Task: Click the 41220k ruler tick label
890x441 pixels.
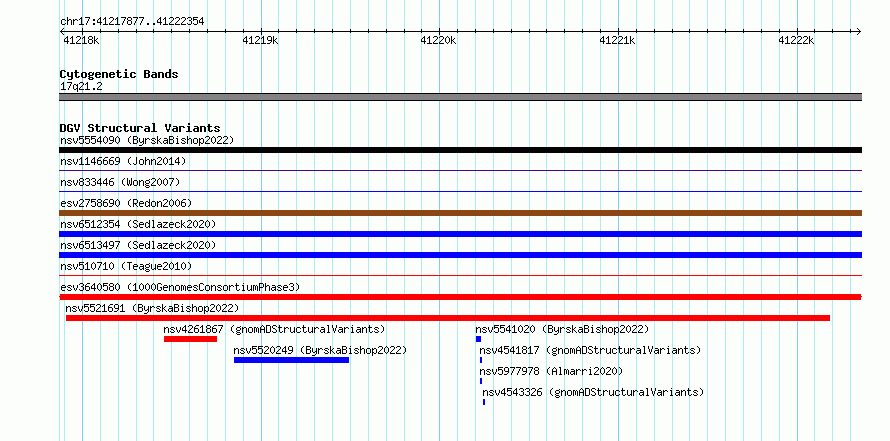Action: 438,40
